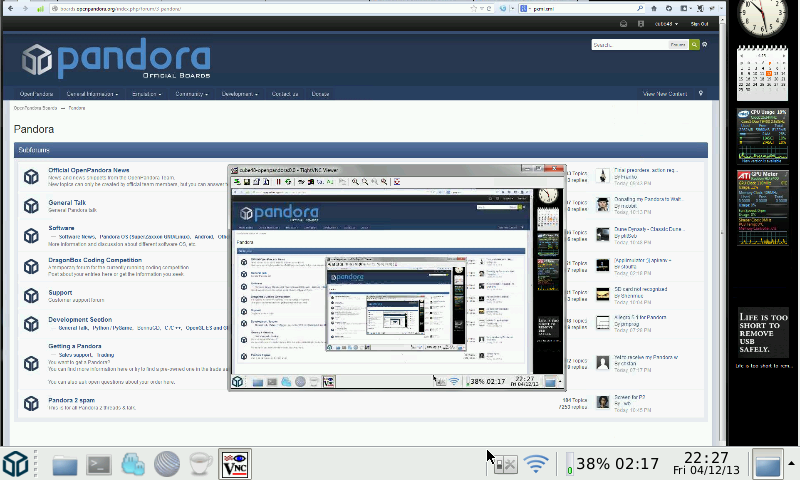The image size is (800, 480).
Task: Click magnifier in Firefox search box
Action: (x=639, y=9)
